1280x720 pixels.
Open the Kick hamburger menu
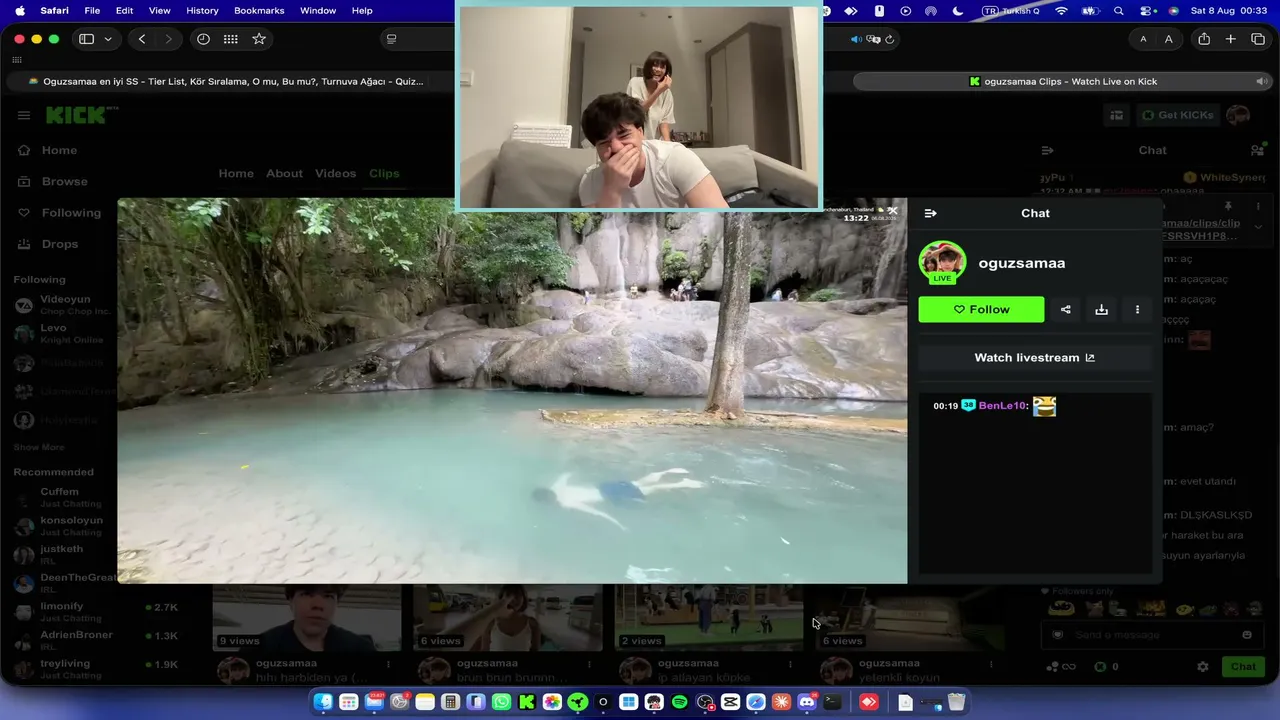click(24, 115)
